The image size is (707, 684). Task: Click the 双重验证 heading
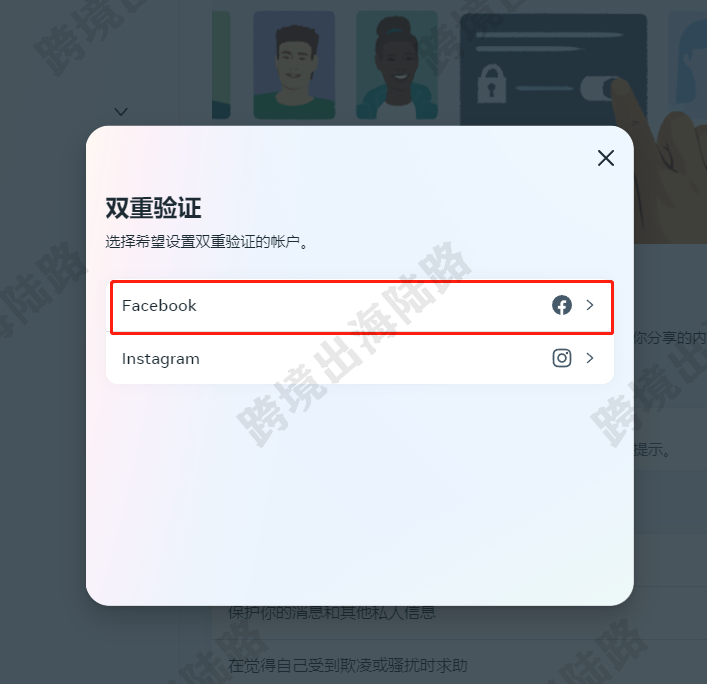pyautogui.click(x=153, y=208)
